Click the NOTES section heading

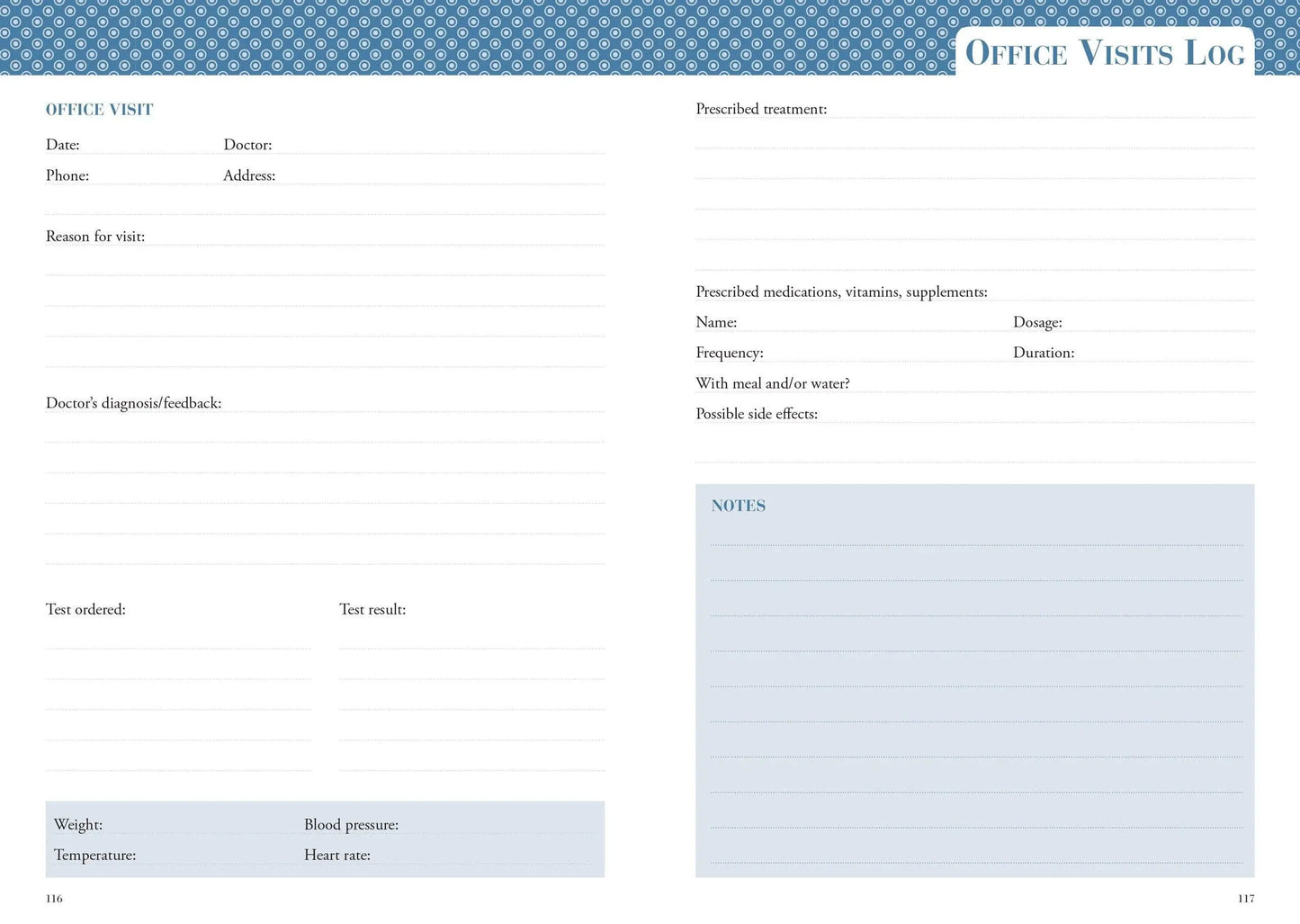tap(738, 506)
